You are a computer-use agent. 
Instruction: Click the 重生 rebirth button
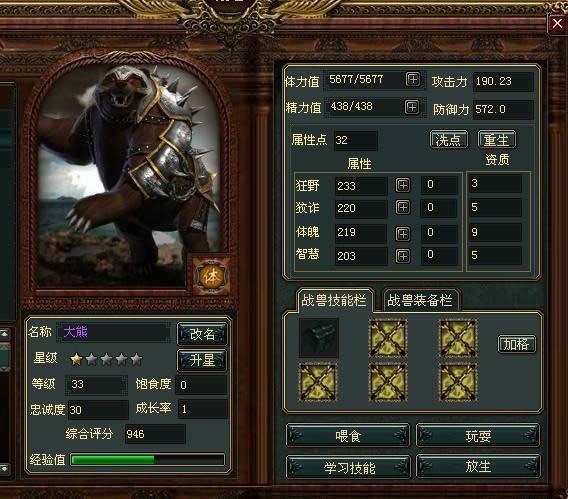(x=497, y=139)
